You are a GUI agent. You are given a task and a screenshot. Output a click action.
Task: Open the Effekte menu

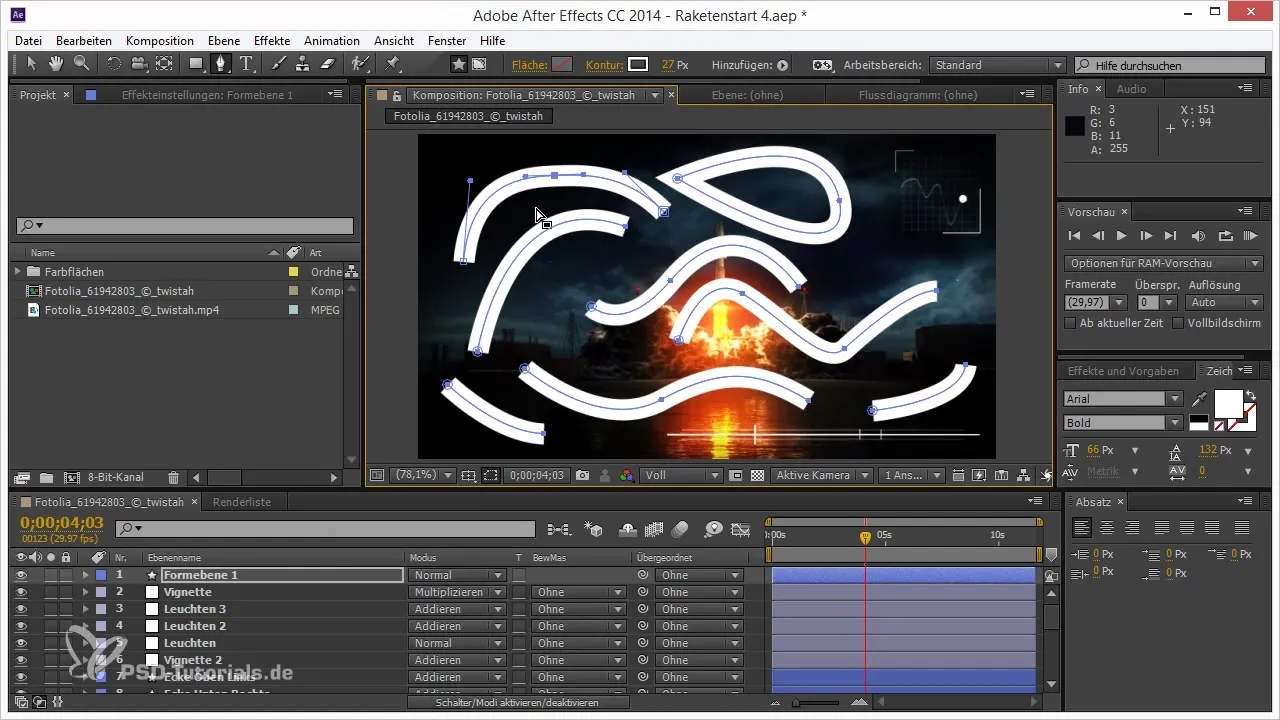(x=272, y=41)
